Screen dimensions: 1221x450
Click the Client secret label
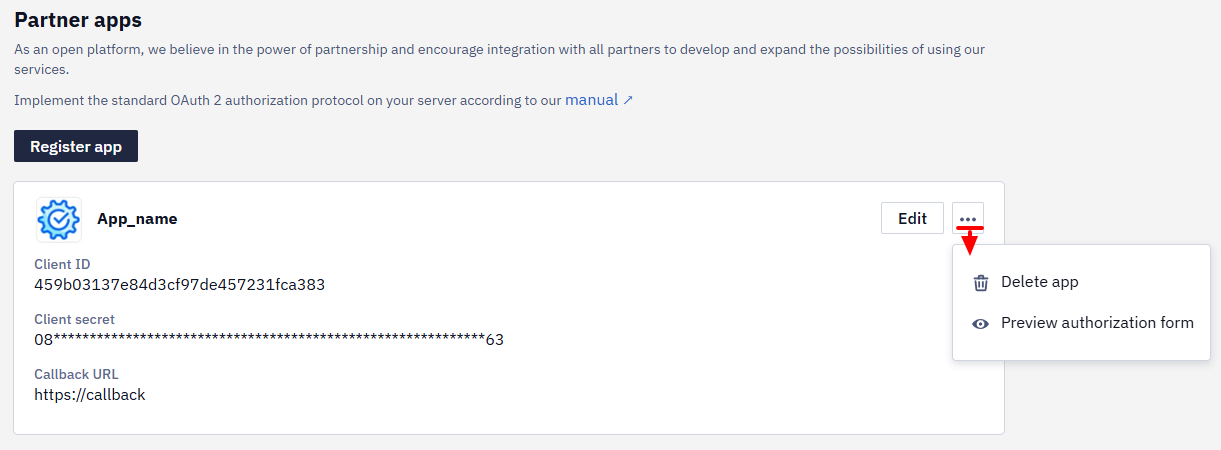74,320
